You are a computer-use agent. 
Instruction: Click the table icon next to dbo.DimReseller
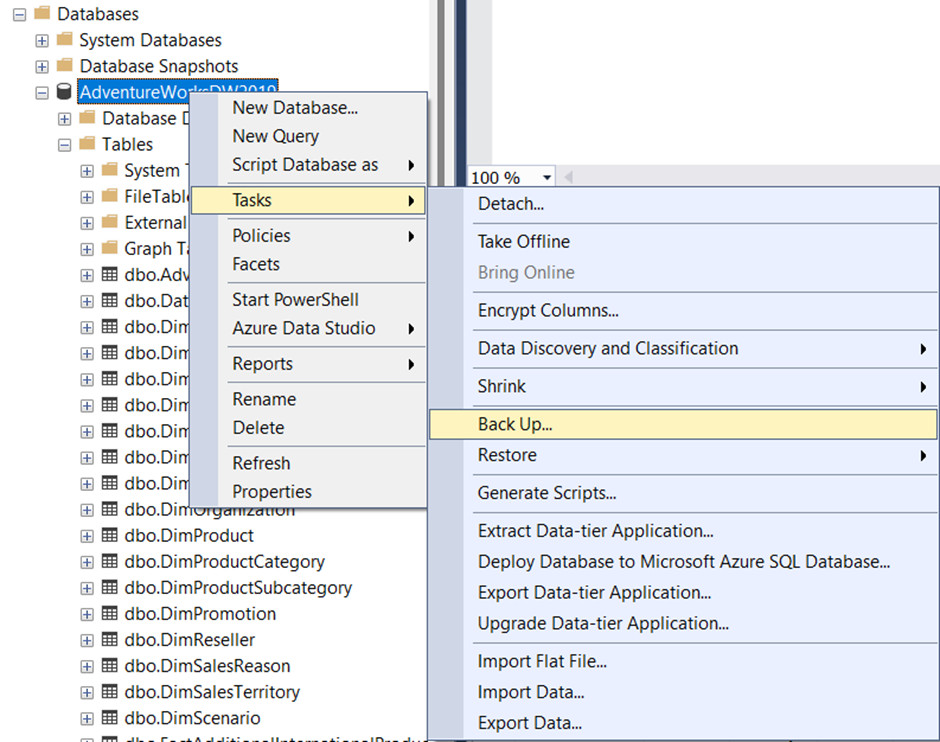(108, 640)
